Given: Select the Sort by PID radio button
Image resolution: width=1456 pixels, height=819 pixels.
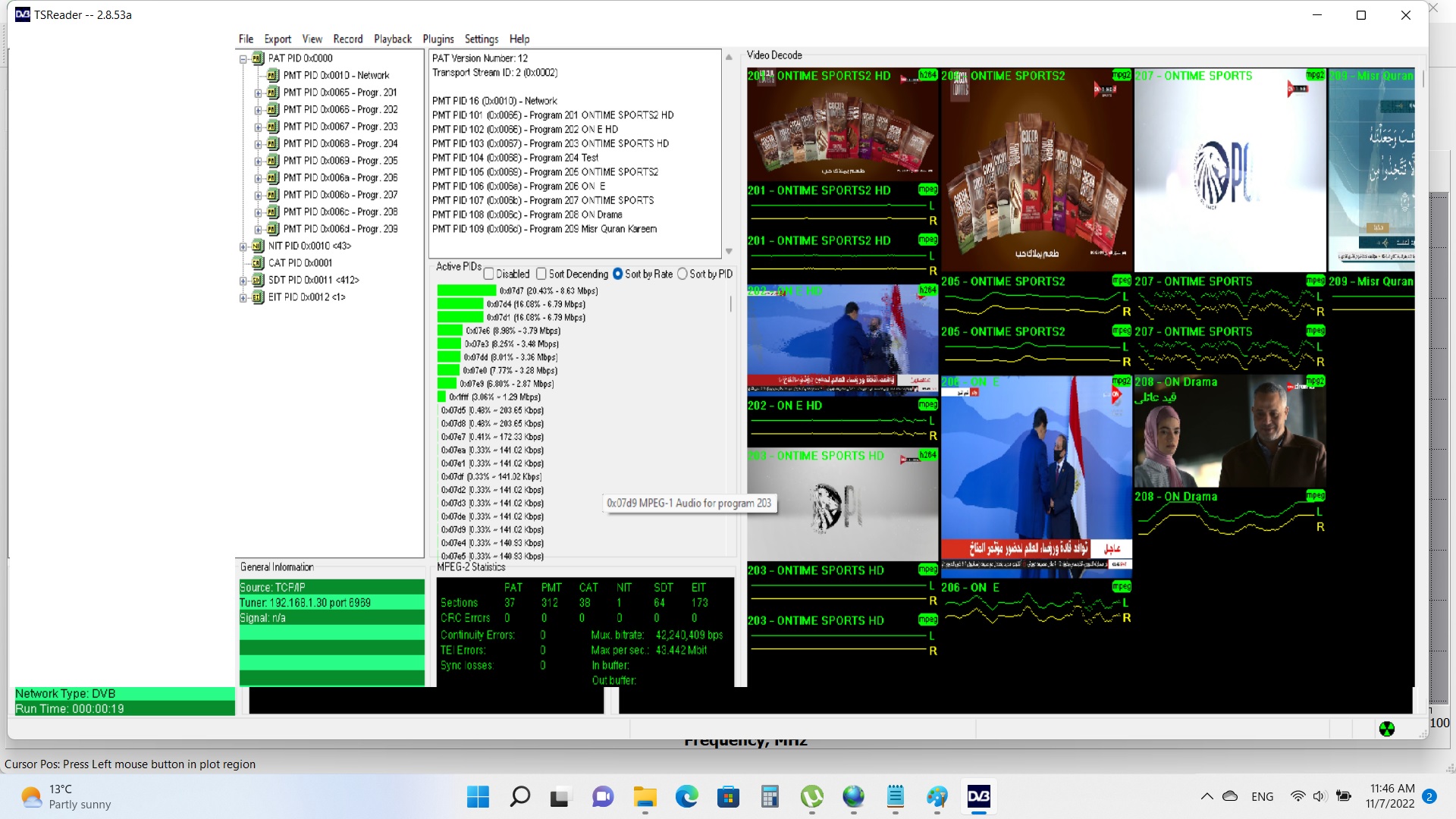Looking at the screenshot, I should [x=682, y=275].
